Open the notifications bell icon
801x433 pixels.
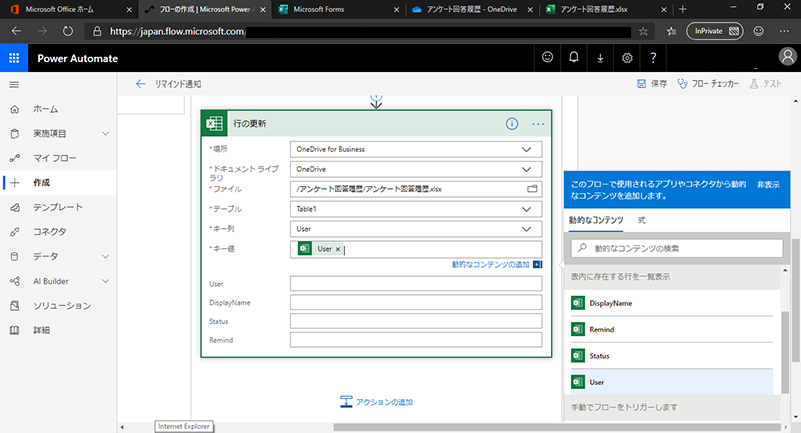click(x=574, y=57)
